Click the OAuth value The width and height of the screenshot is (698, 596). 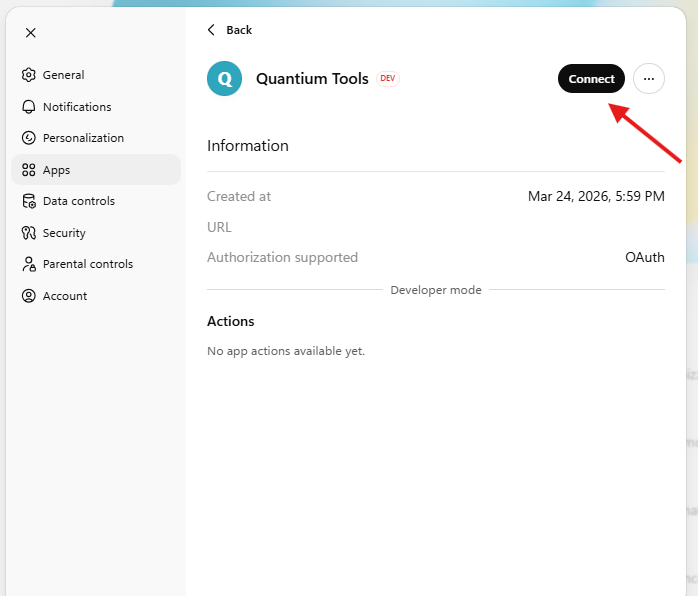pos(645,257)
